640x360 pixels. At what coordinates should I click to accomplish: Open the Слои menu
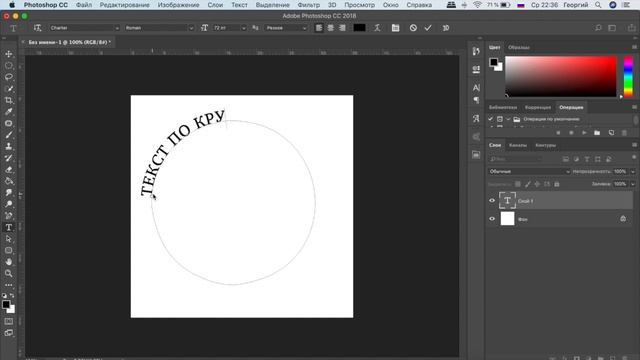215,5
